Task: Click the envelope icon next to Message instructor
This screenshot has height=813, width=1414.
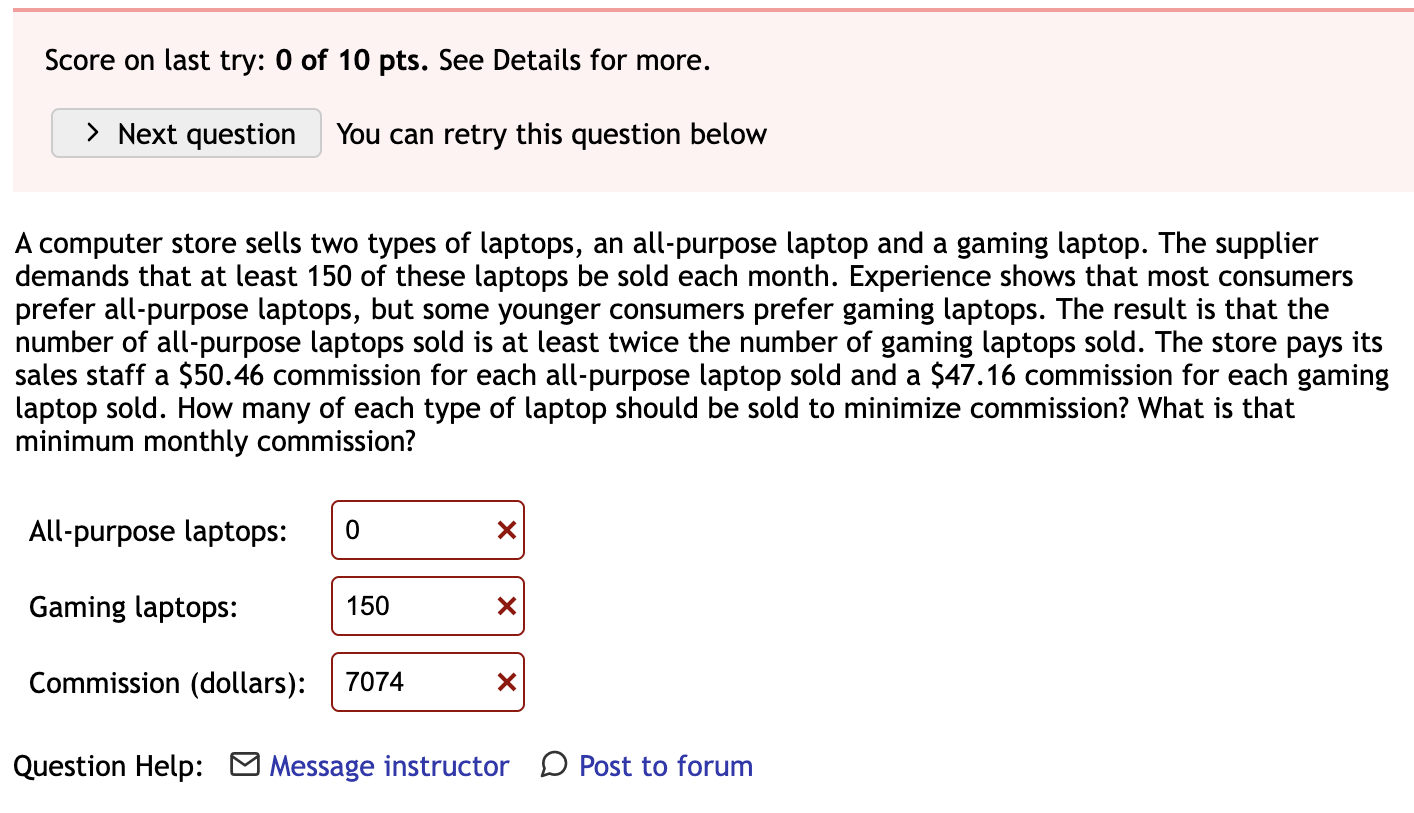Action: 244,765
